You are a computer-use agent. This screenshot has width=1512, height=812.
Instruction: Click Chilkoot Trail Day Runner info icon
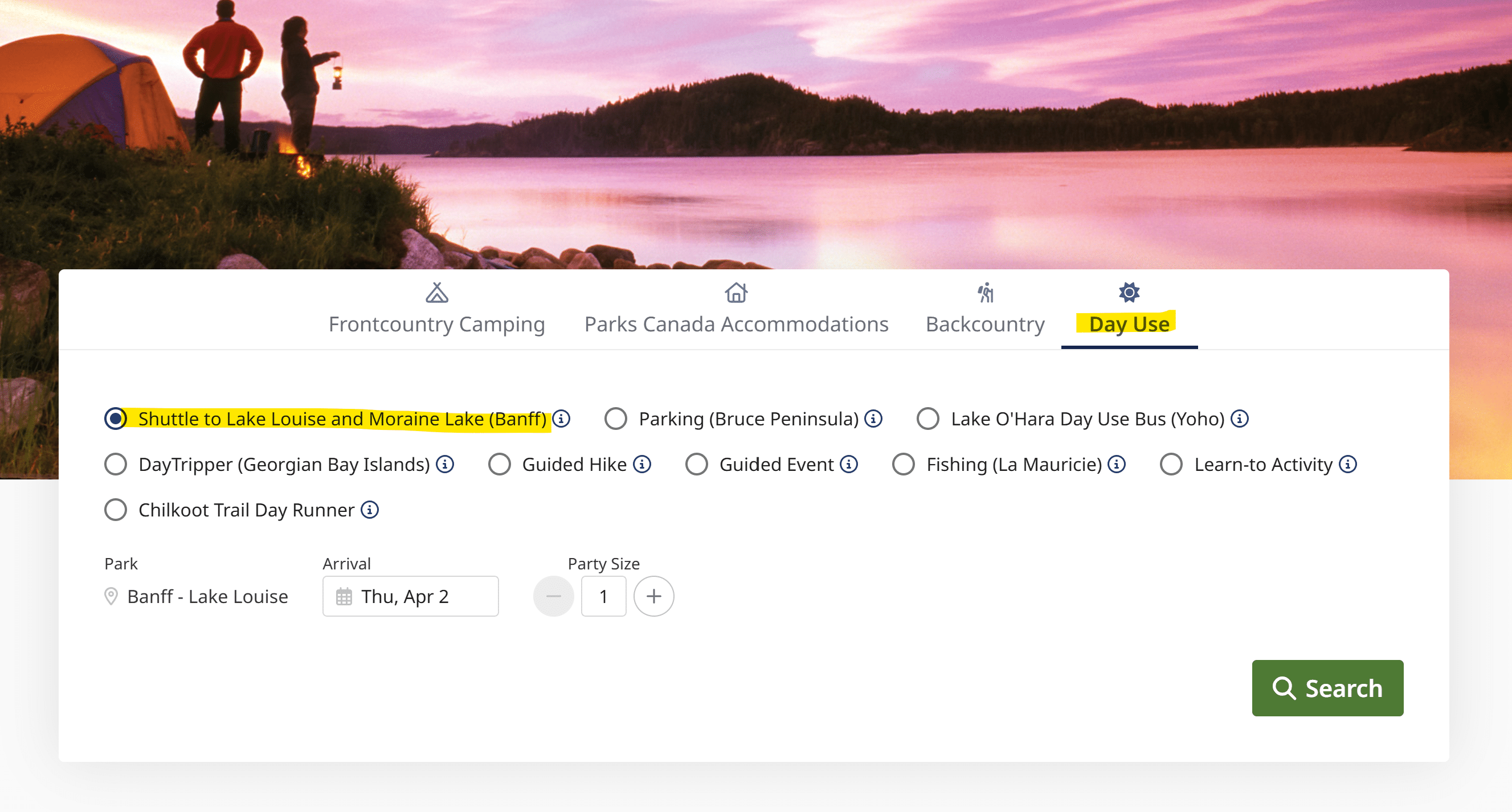370,510
